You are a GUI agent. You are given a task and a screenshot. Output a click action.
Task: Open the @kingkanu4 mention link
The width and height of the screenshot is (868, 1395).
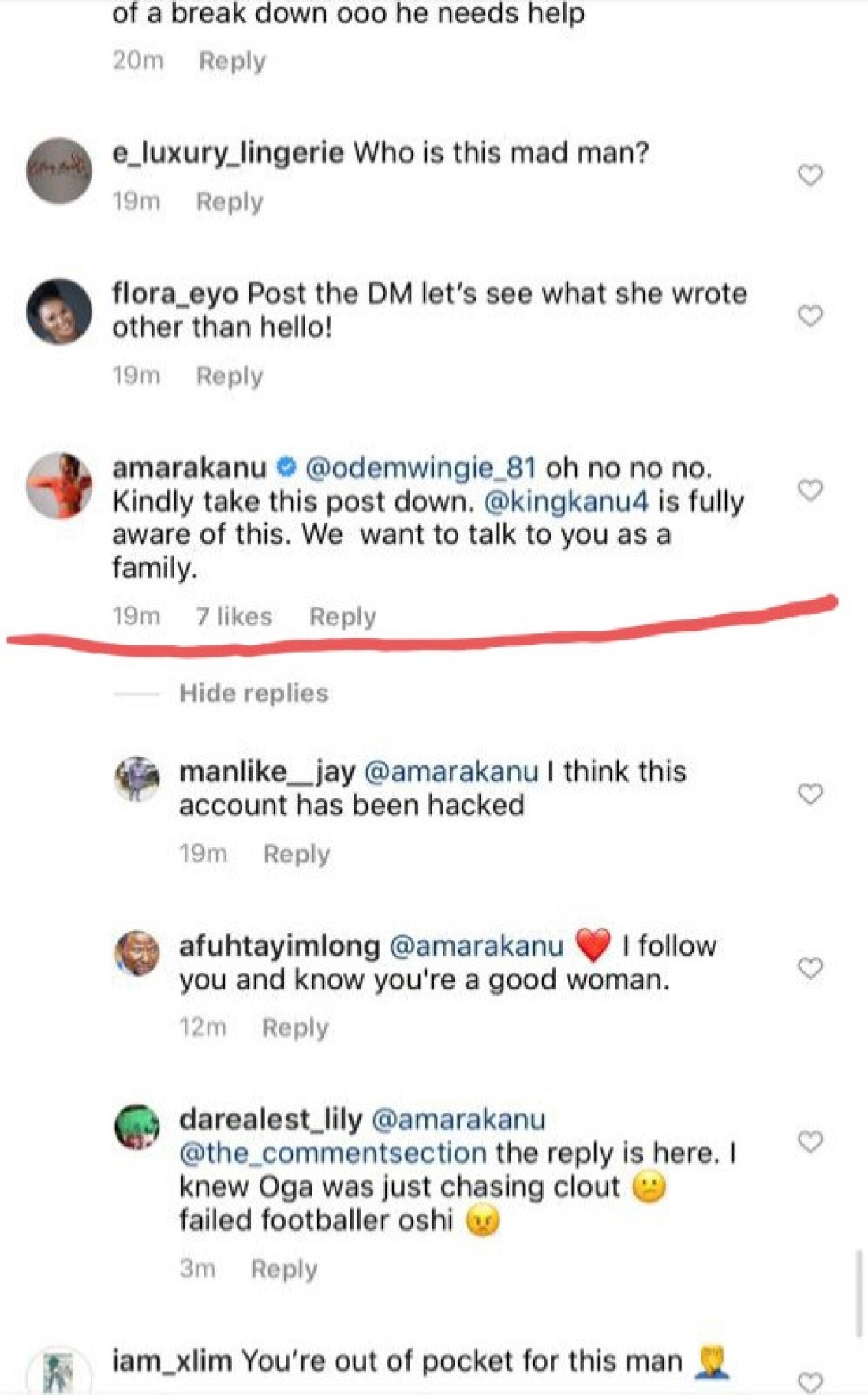(565, 502)
